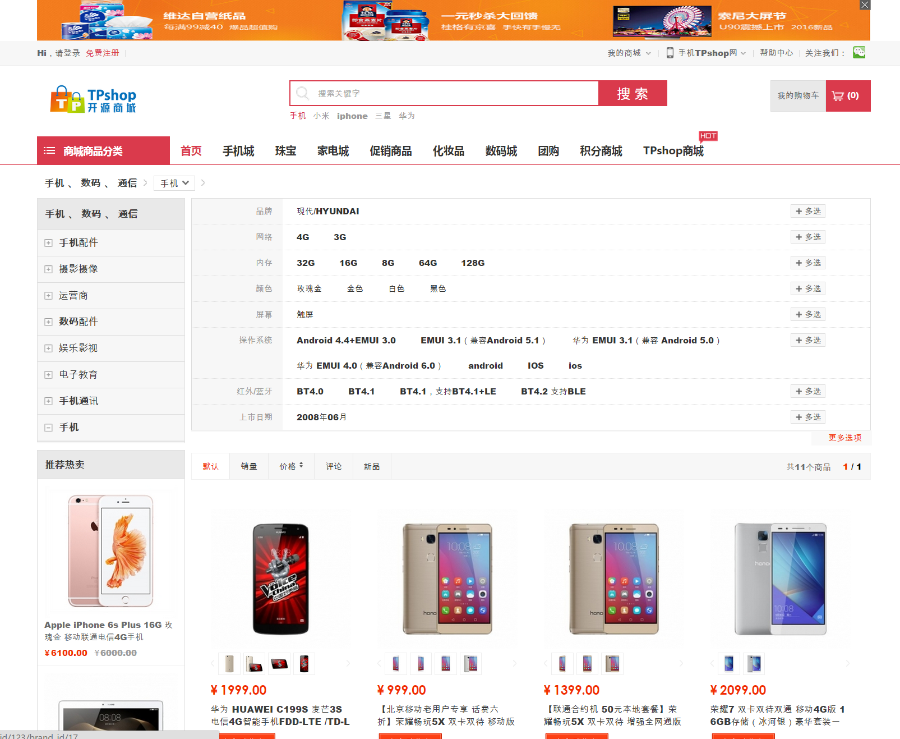Filter color by 玫瑰金
The image size is (900, 739).
click(309, 289)
